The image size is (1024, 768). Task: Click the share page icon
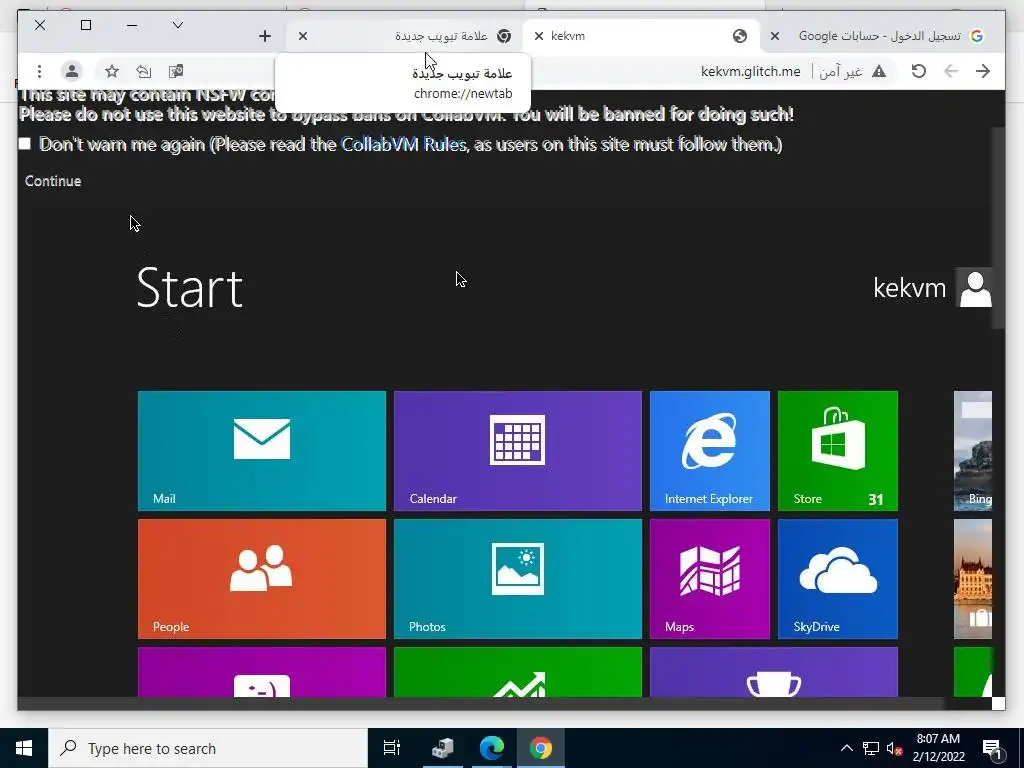pos(144,71)
